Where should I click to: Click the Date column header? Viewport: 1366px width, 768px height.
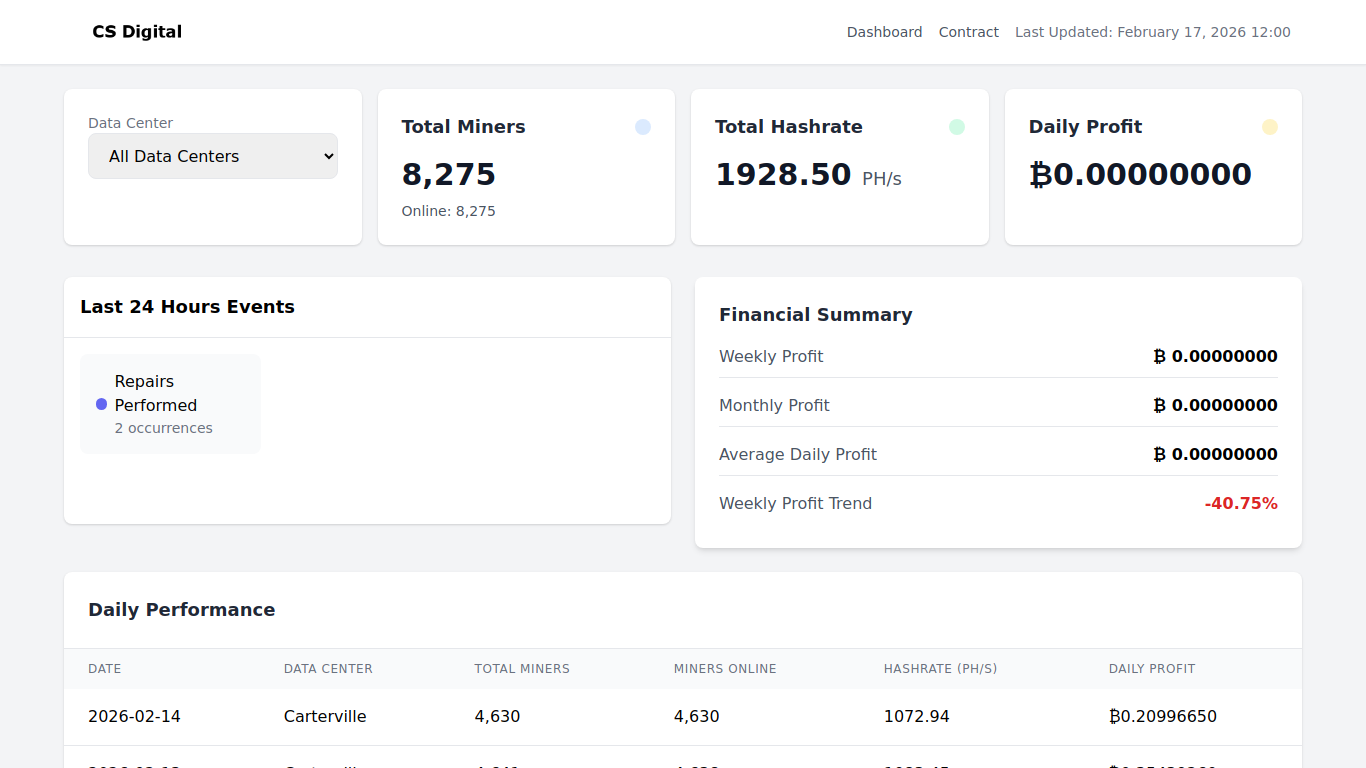105,669
